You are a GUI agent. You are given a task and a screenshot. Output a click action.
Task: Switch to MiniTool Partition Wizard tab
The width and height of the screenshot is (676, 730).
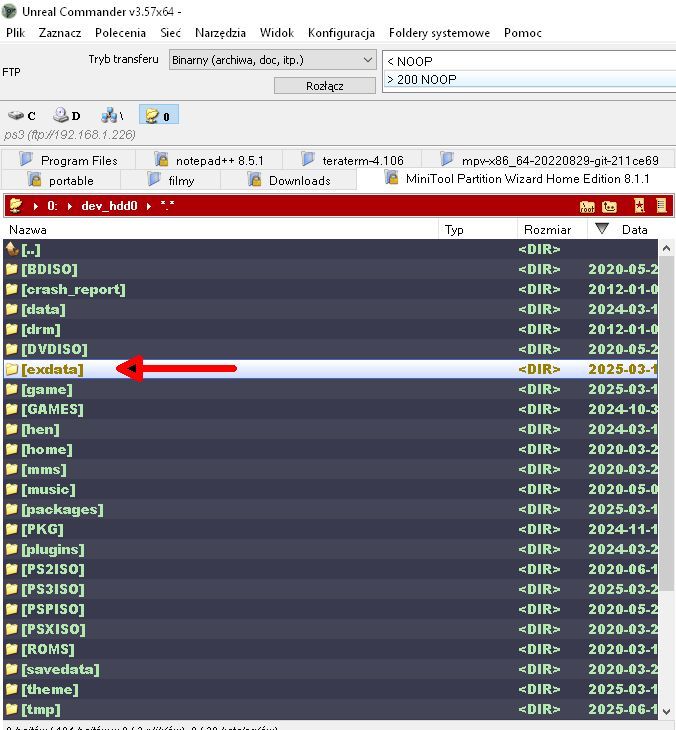[516, 179]
